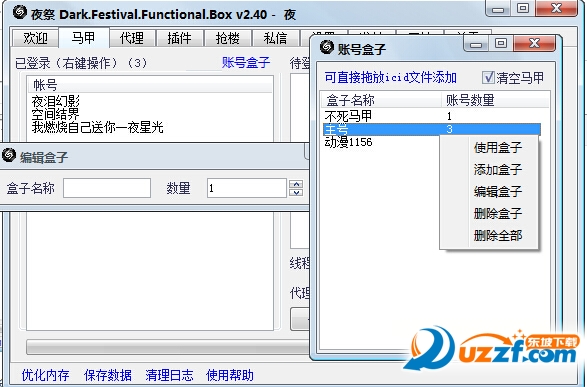Select account 夜泪幻影 in logged-in list
The width and height of the screenshot is (587, 387).
click(55, 101)
